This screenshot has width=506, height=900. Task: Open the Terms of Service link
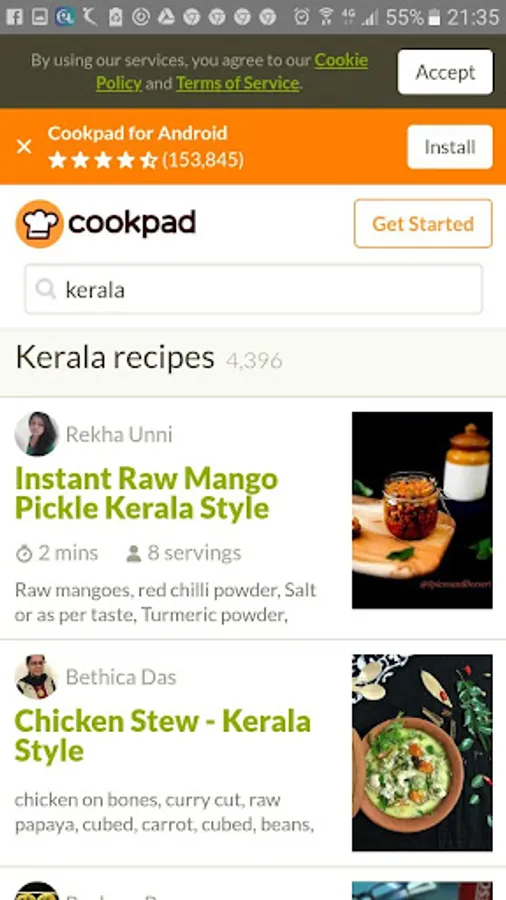pos(238,84)
